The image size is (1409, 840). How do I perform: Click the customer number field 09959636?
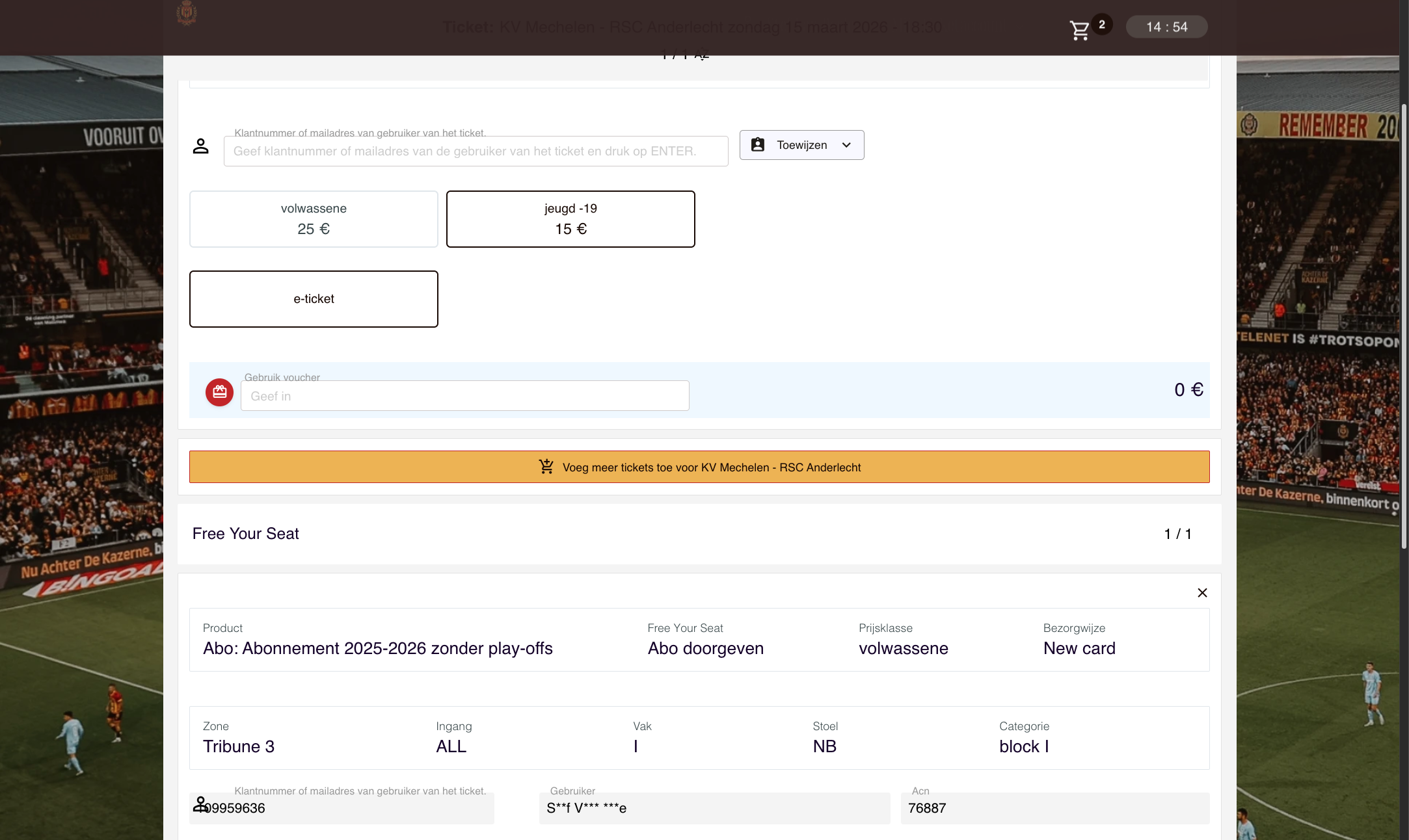(x=342, y=808)
